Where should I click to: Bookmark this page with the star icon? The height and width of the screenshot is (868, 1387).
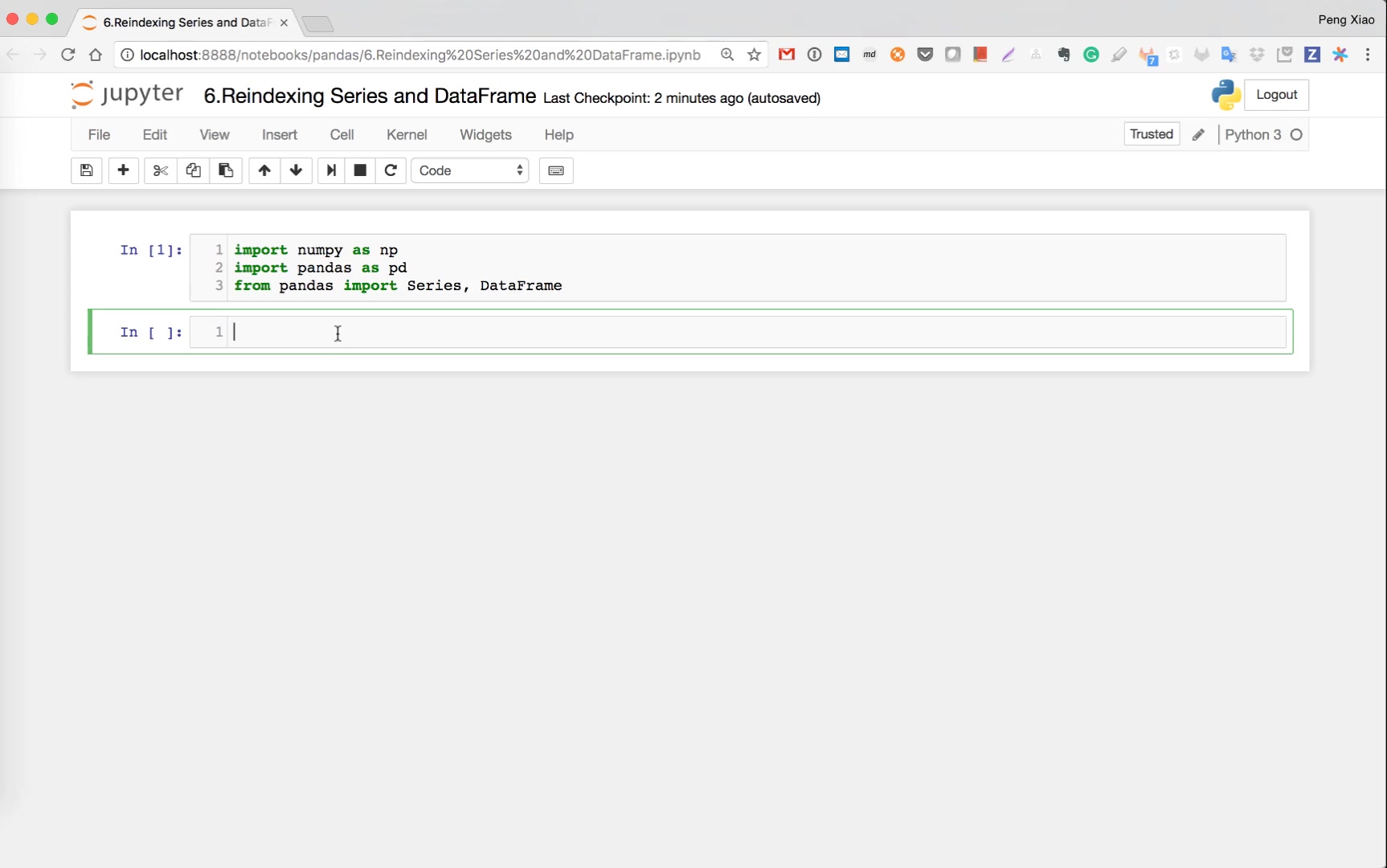coord(754,55)
